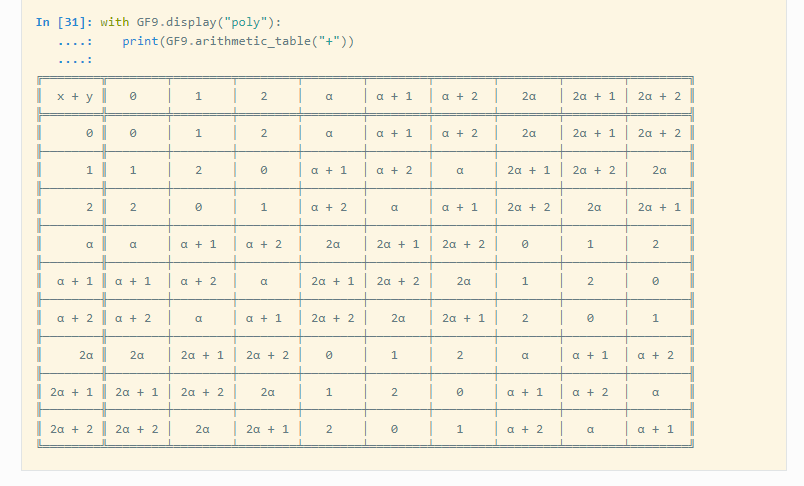Viewport: 804px width, 486px height.
Task: Click the '0' result in row α + 1, column 2α + 2
Action: coord(656,281)
